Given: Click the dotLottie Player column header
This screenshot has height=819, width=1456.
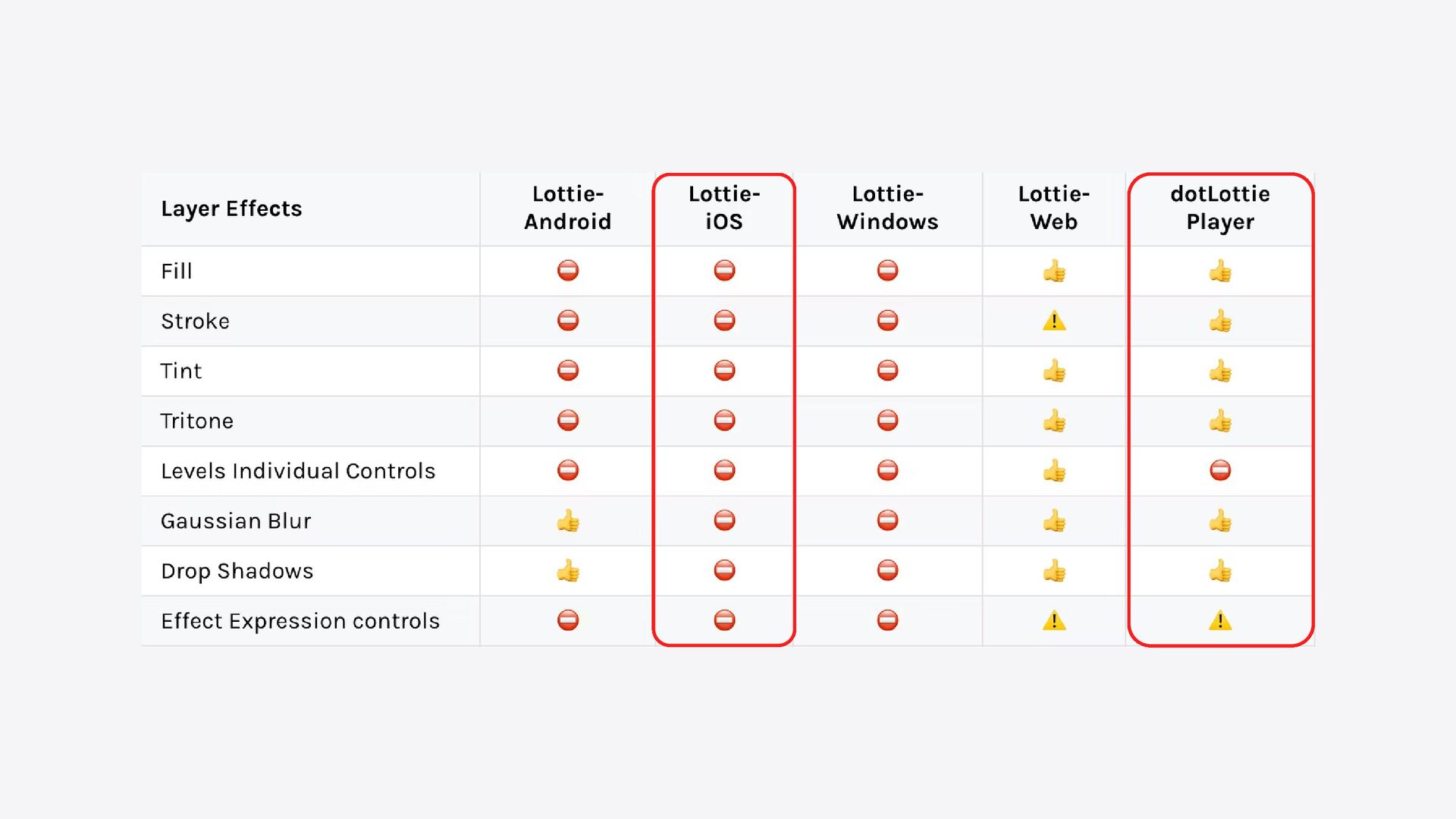Looking at the screenshot, I should [1220, 208].
